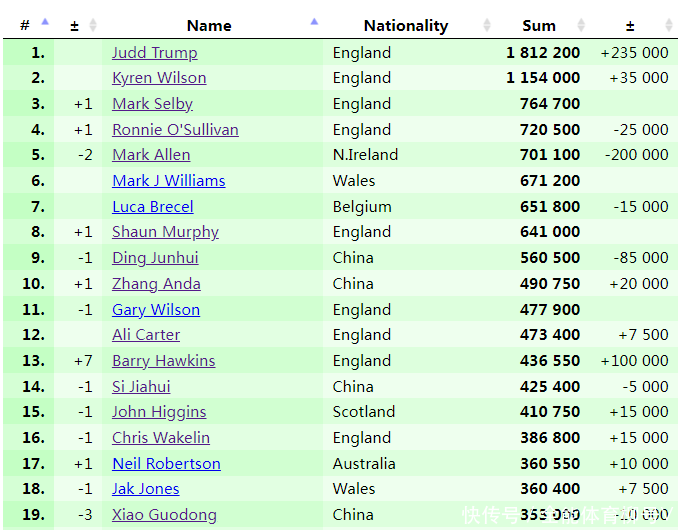
Task: Open the Ali Carter link
Action: 146,334
